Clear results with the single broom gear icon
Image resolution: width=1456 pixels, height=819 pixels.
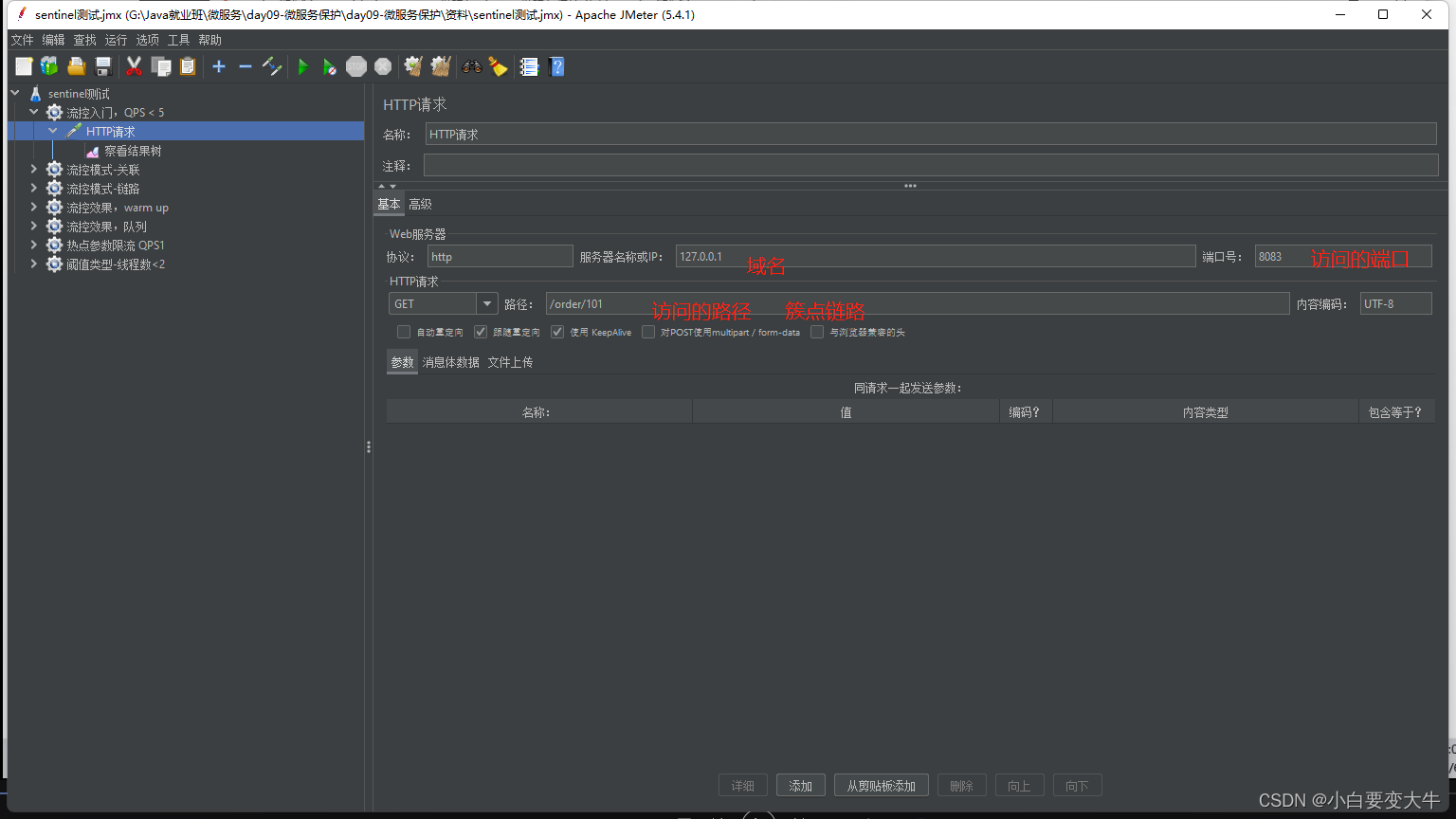pos(413,66)
